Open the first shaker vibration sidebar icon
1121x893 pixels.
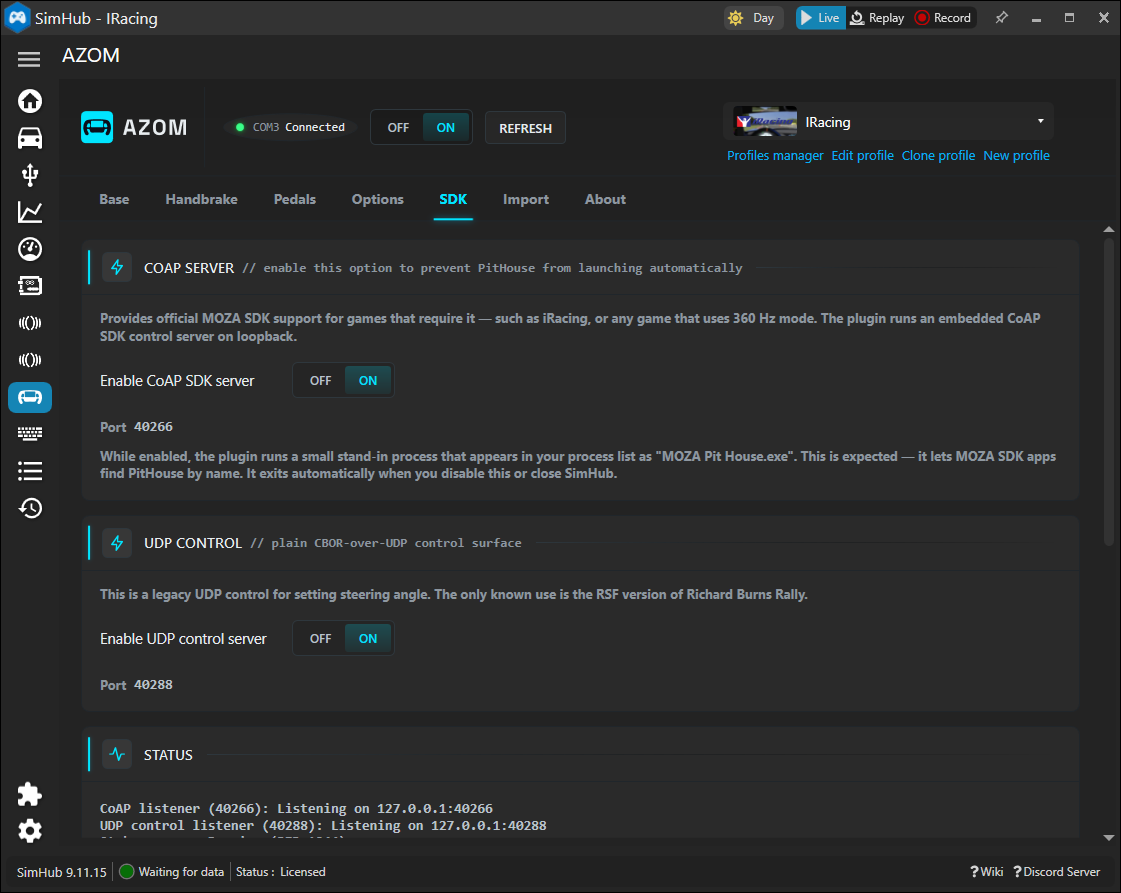[x=30, y=323]
